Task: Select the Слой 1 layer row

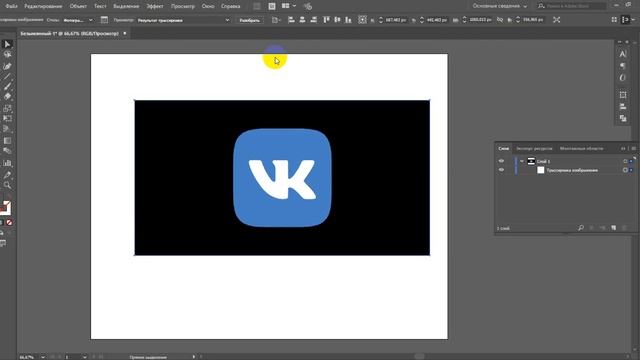Action: point(566,161)
